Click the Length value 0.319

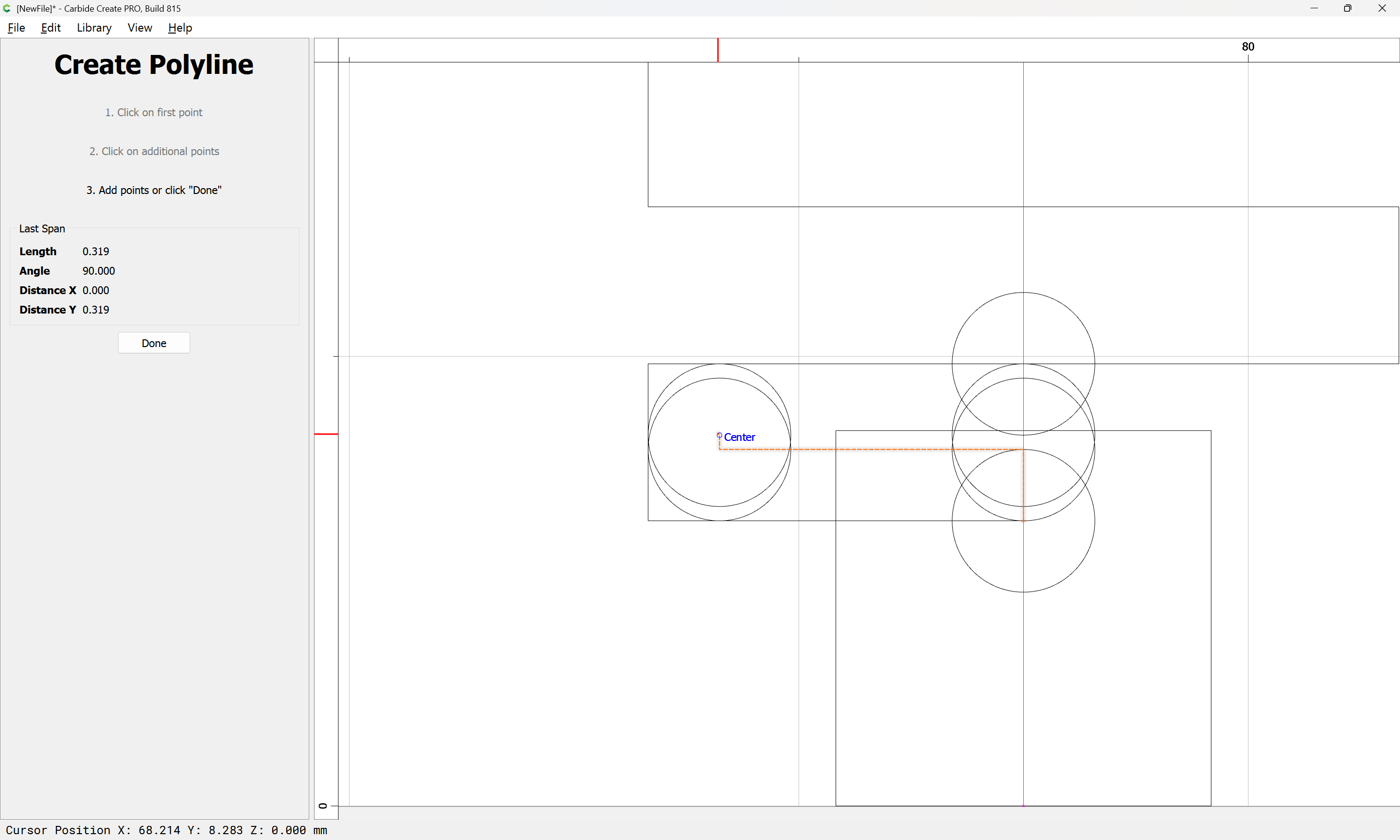pyautogui.click(x=96, y=251)
